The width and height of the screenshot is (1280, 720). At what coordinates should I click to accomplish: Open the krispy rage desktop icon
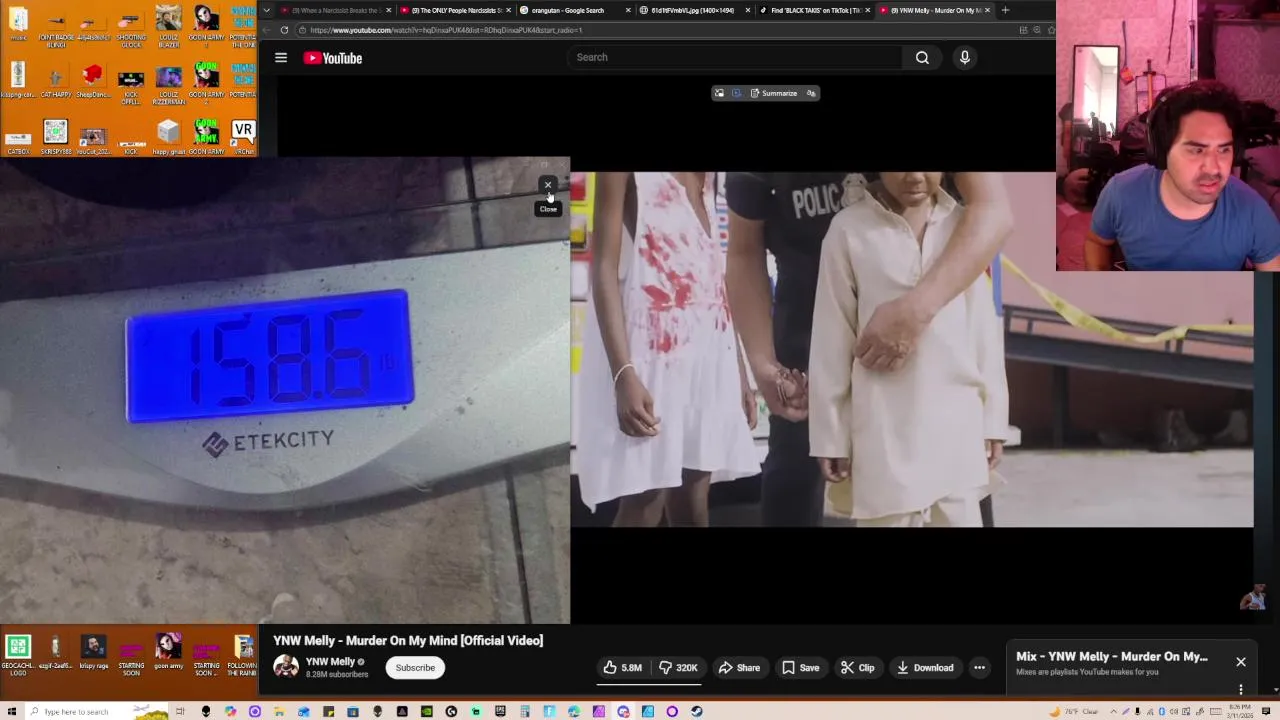click(x=93, y=653)
